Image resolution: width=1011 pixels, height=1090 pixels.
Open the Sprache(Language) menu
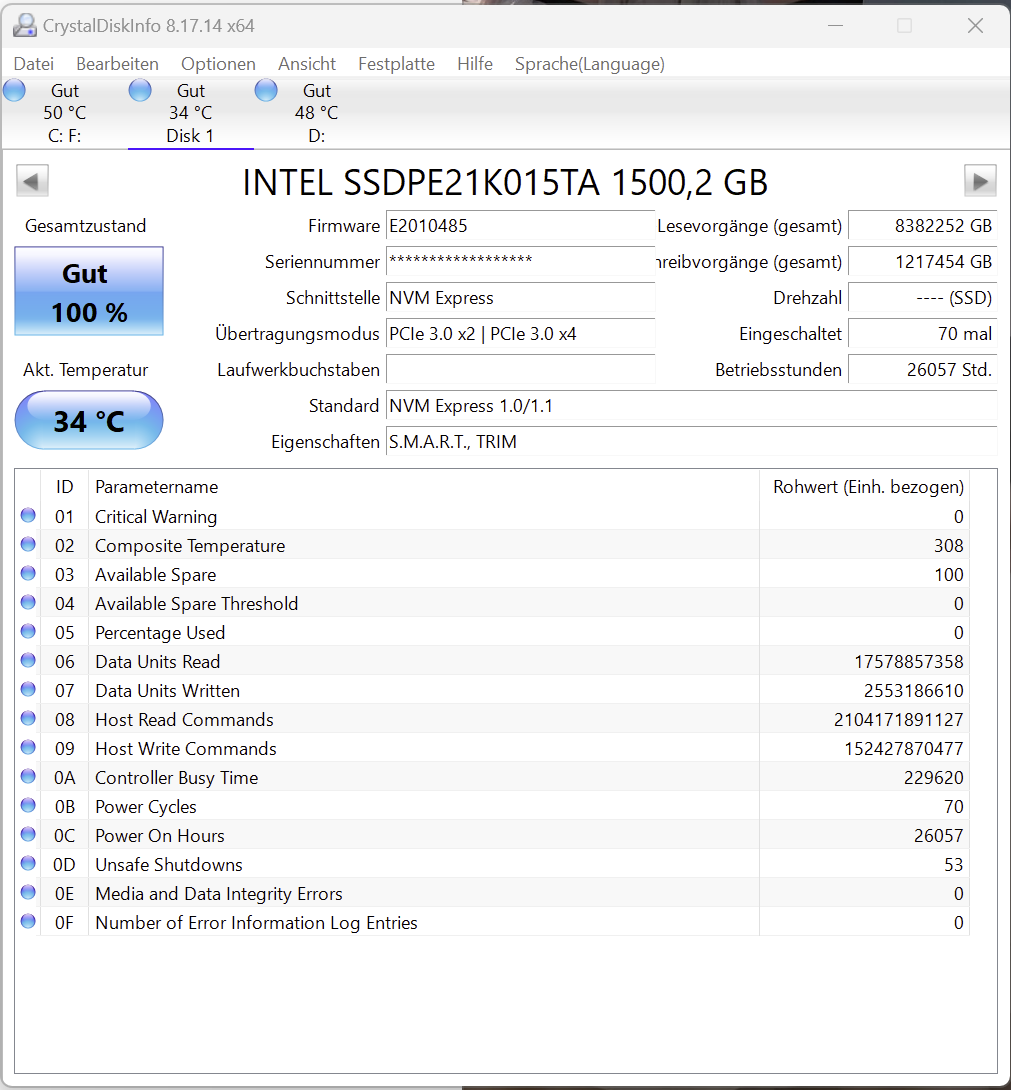tap(590, 64)
